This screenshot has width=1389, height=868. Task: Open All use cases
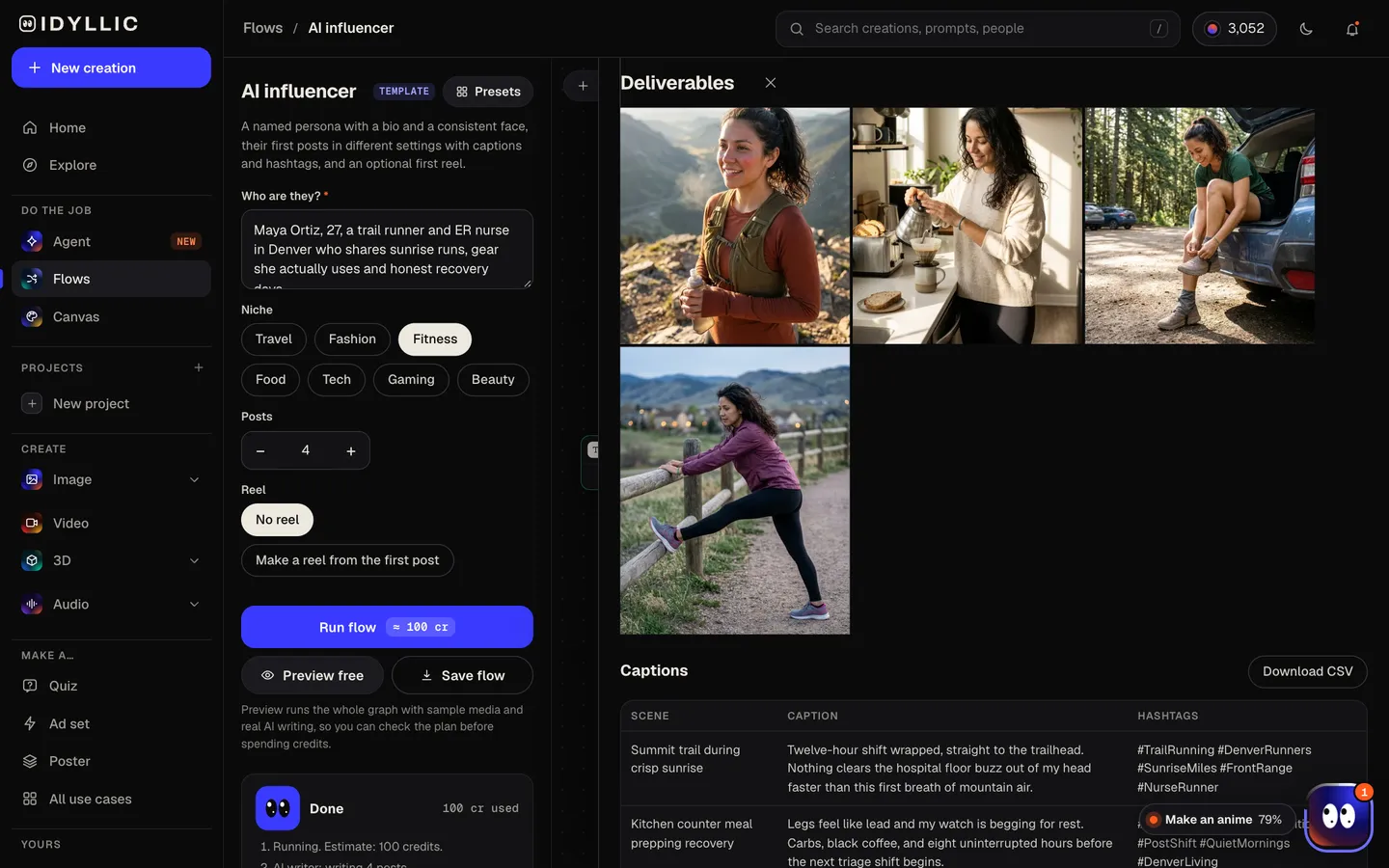click(111, 799)
